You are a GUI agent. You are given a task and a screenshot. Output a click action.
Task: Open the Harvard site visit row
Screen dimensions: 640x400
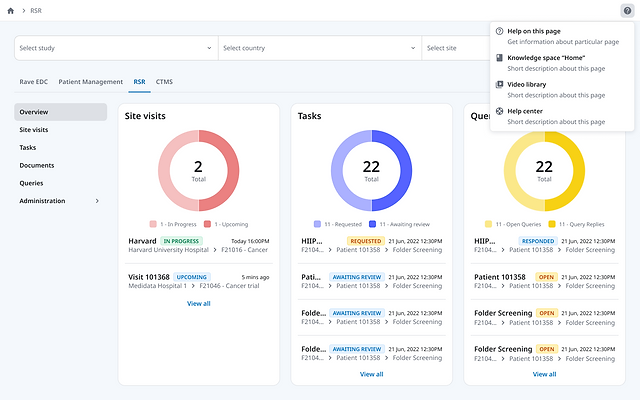199,245
